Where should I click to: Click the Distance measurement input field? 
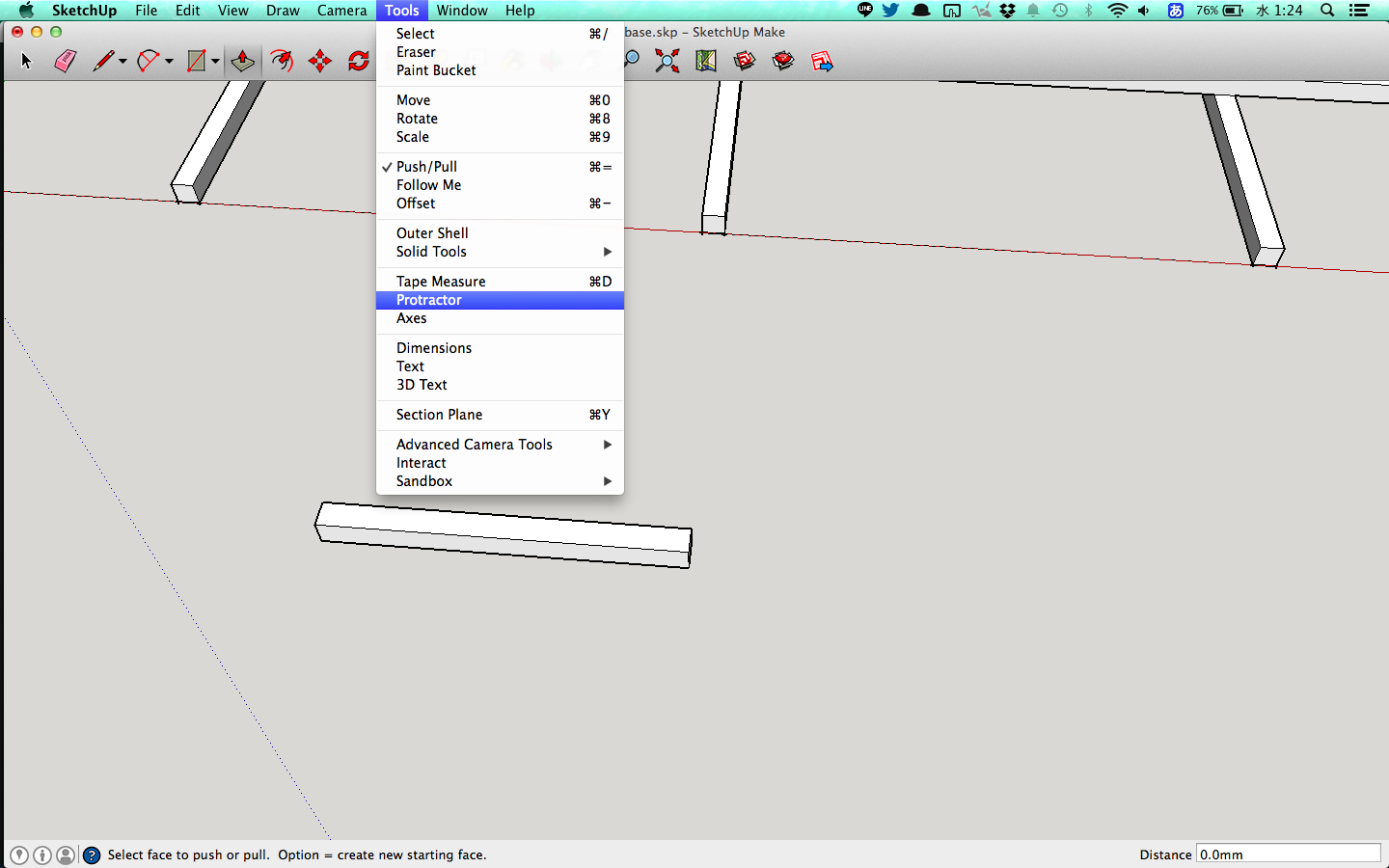1288,854
